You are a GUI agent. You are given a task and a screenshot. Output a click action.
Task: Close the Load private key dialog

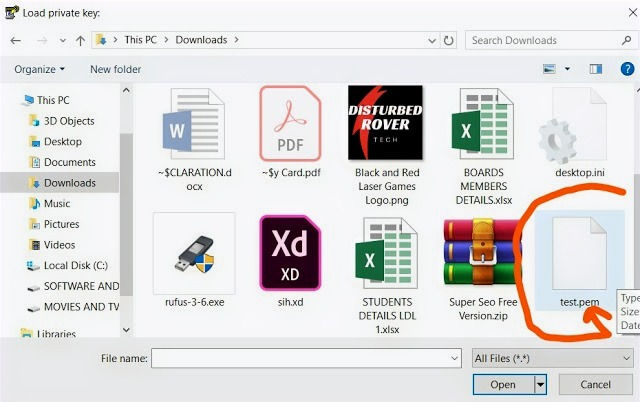(x=633, y=12)
